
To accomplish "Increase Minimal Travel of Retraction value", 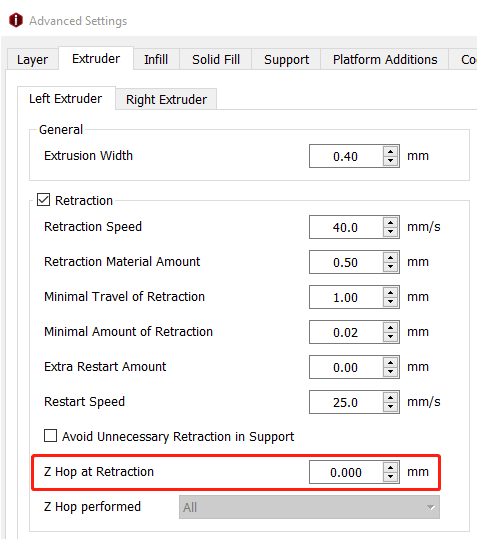I will click(x=391, y=292).
